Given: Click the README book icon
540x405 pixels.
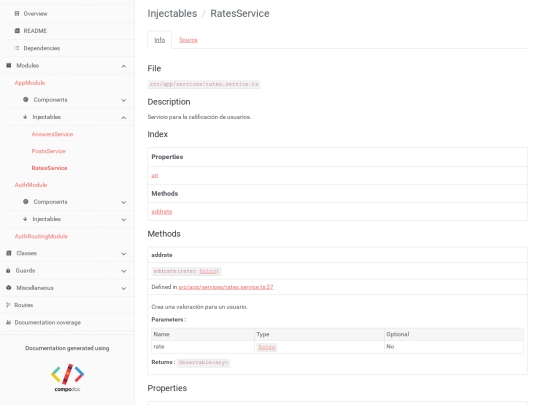Looking at the screenshot, I should click(17, 31).
